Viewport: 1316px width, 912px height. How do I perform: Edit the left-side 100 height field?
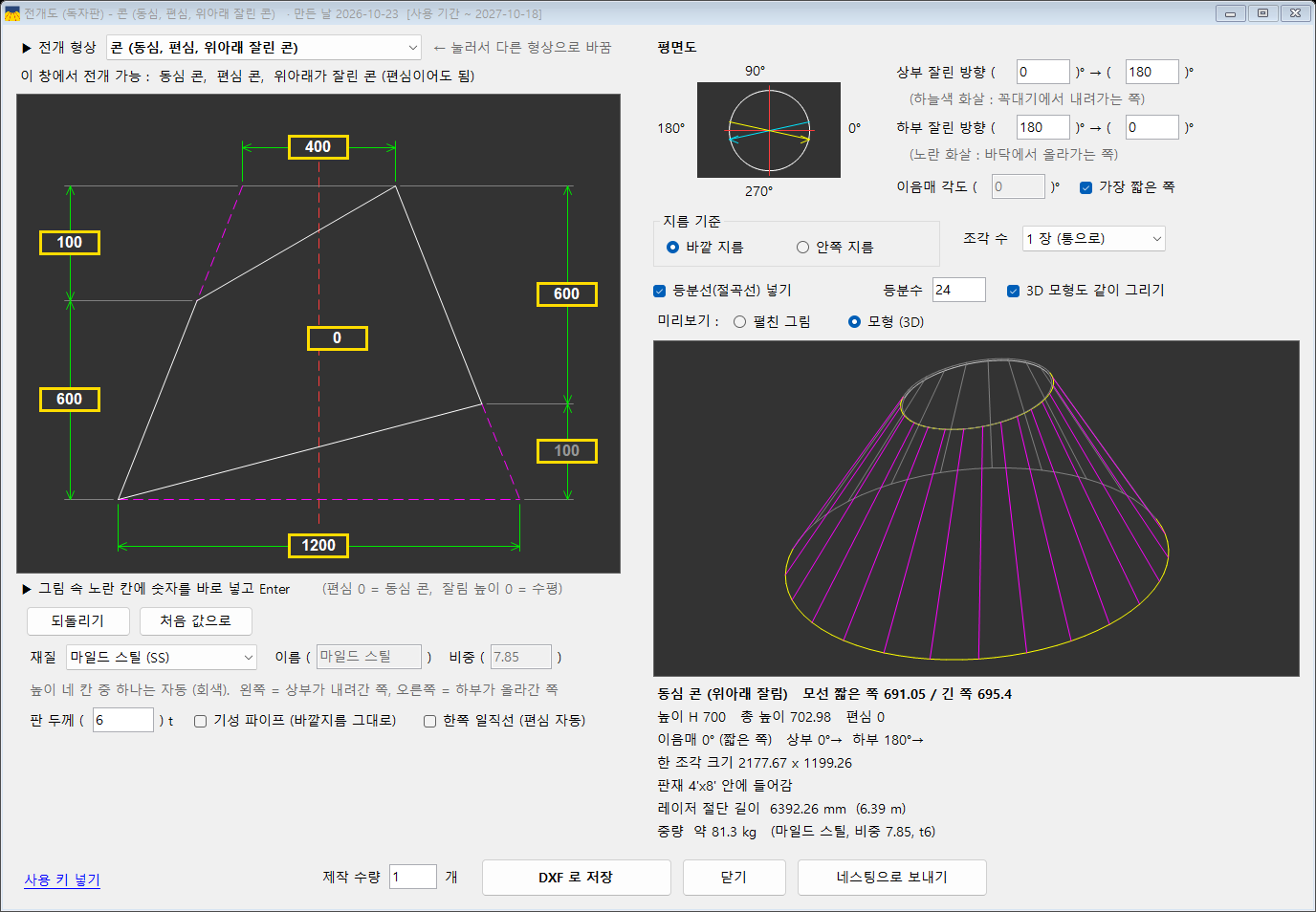[x=70, y=243]
